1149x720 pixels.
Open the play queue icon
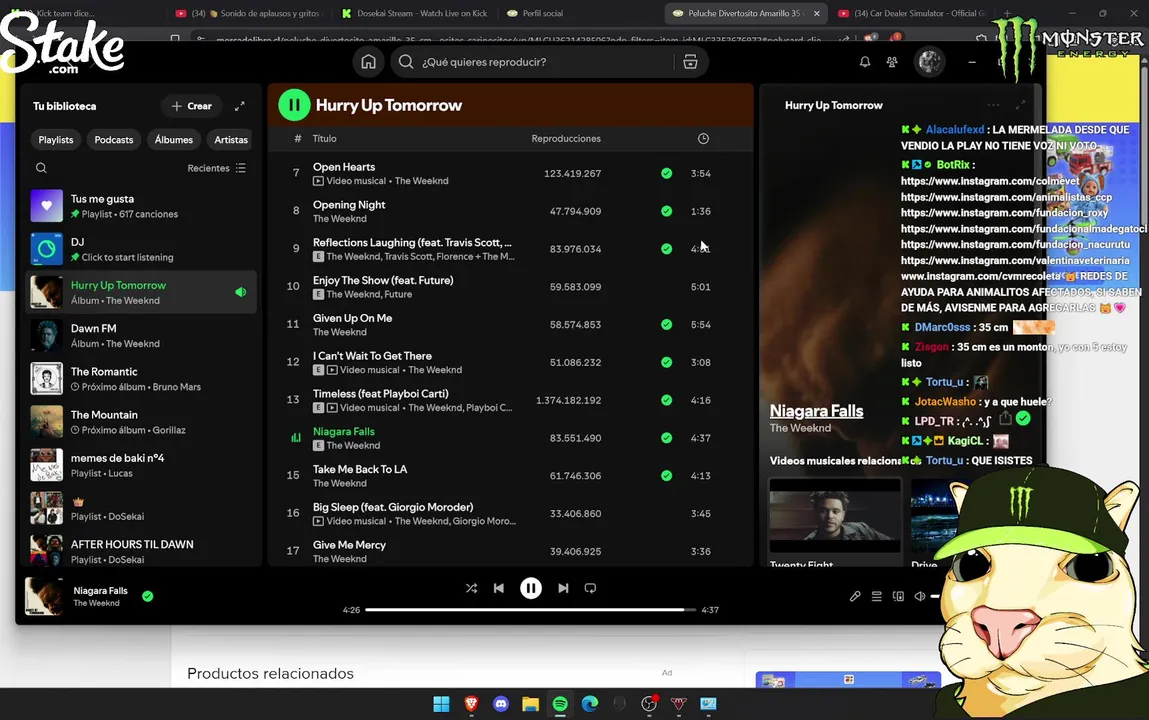click(876, 596)
